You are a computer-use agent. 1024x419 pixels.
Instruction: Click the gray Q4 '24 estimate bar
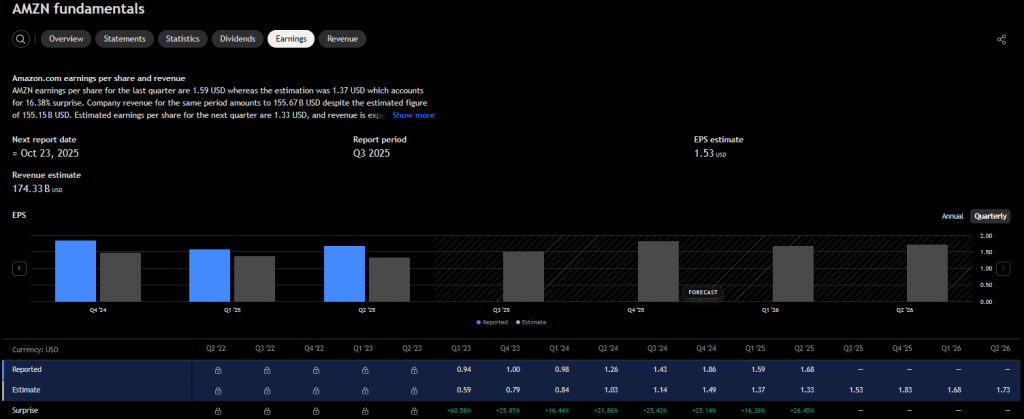(121, 277)
